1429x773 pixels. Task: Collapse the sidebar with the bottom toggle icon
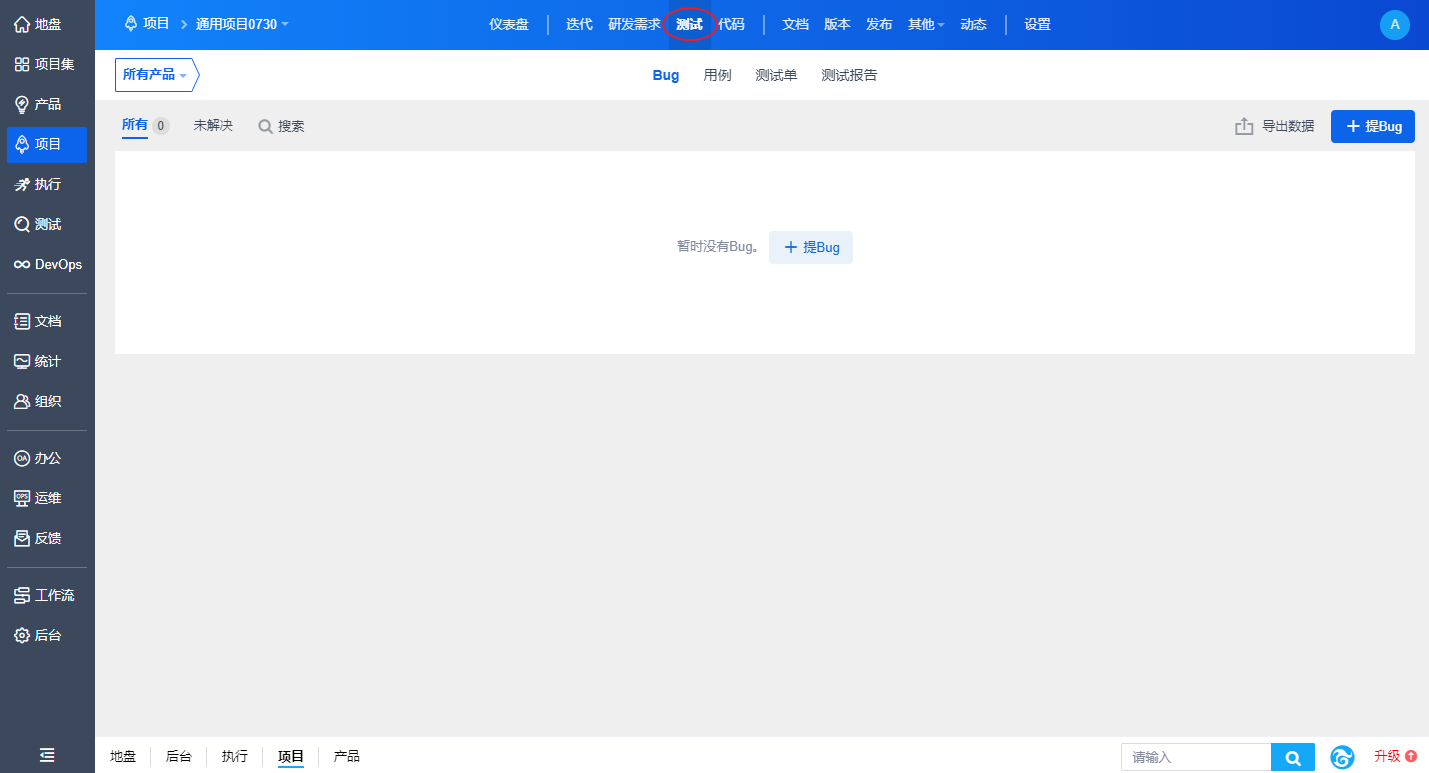(x=47, y=755)
